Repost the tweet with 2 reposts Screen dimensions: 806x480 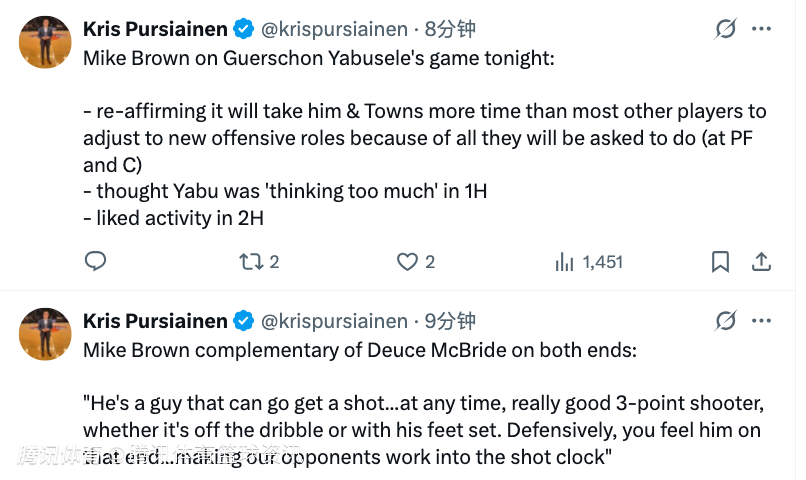(x=250, y=262)
